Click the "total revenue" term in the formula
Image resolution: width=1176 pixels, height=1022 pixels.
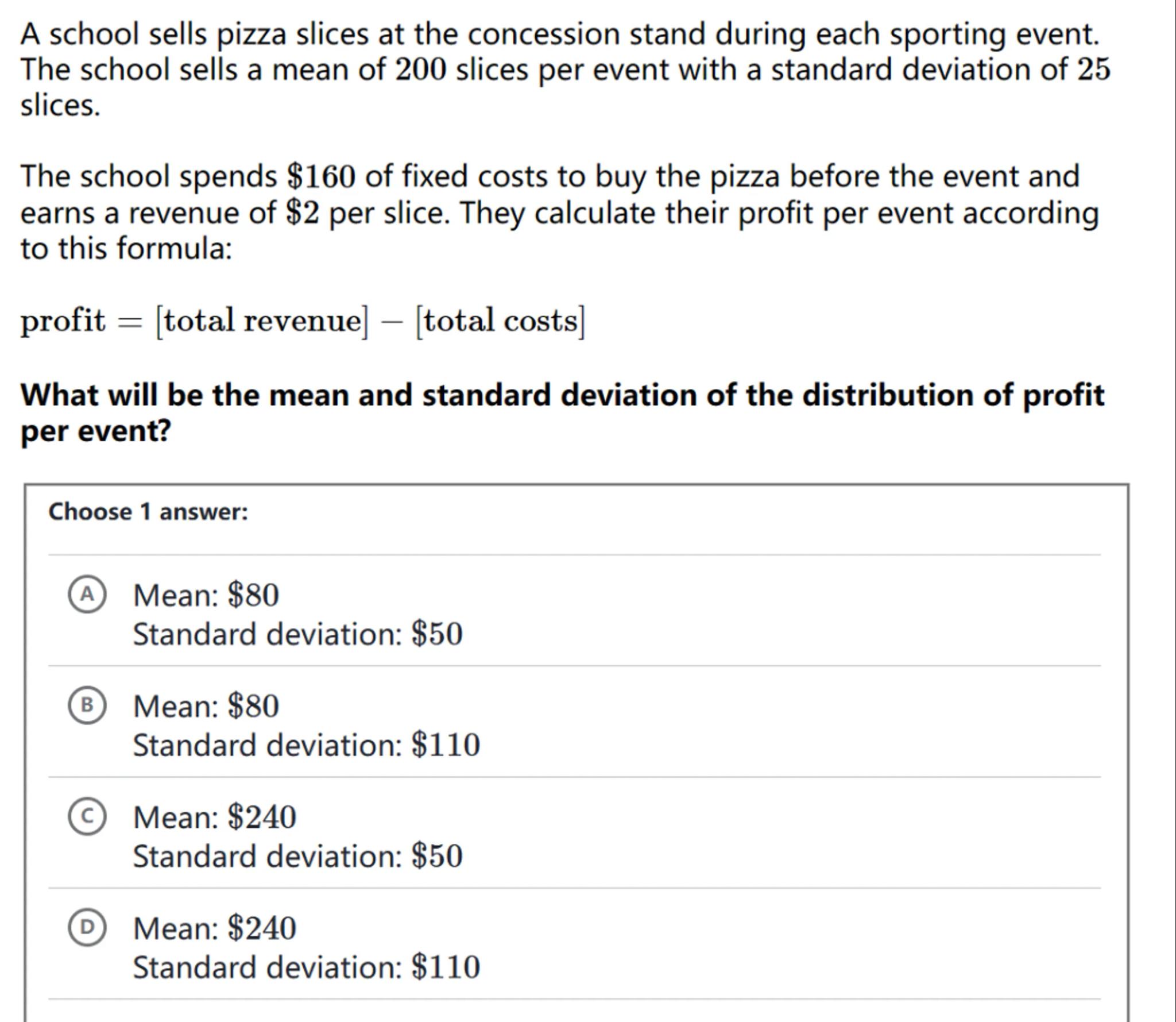(x=262, y=321)
